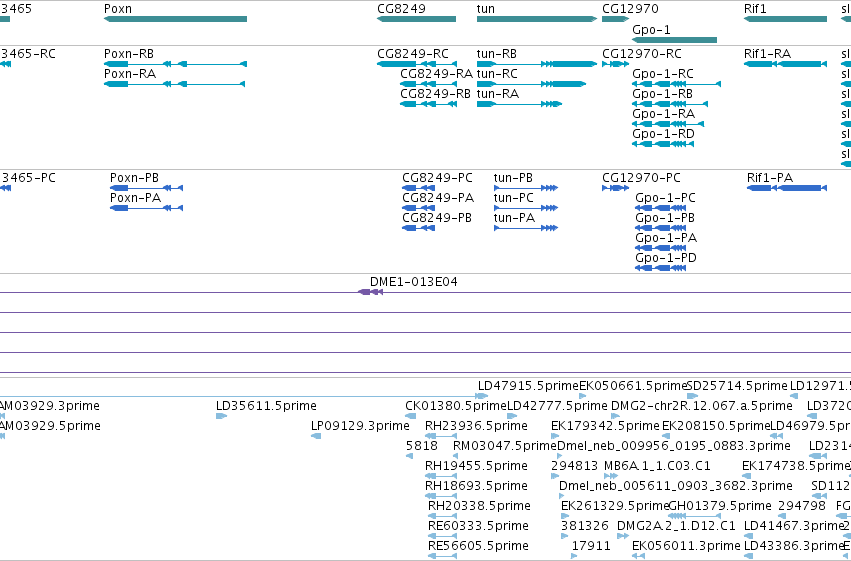The height and width of the screenshot is (561, 851).
Task: Click the RH19455.5prime EST feature
Action: pyautogui.click(x=441, y=476)
